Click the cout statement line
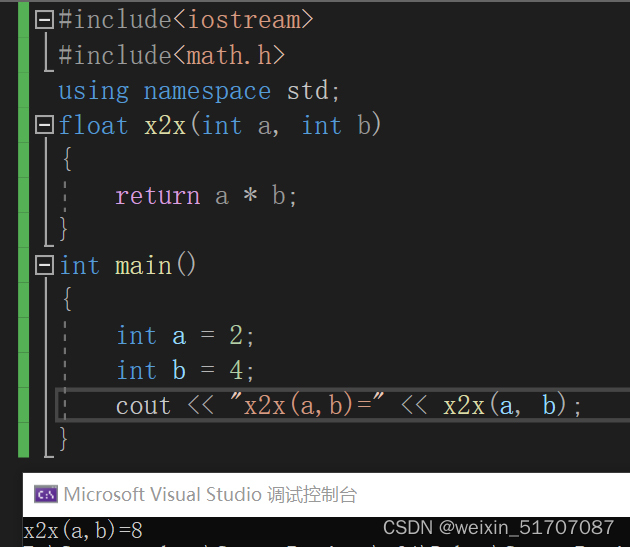 coord(348,405)
